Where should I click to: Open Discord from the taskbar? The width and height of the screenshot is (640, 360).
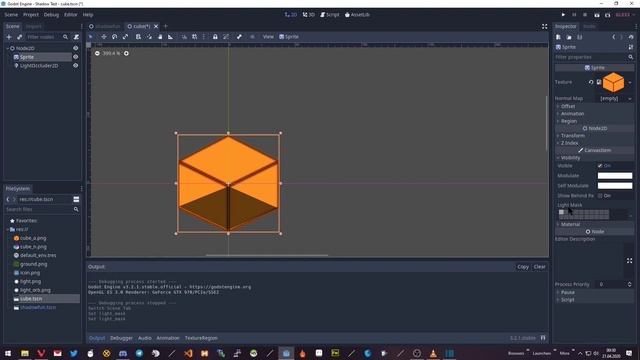[123, 353]
